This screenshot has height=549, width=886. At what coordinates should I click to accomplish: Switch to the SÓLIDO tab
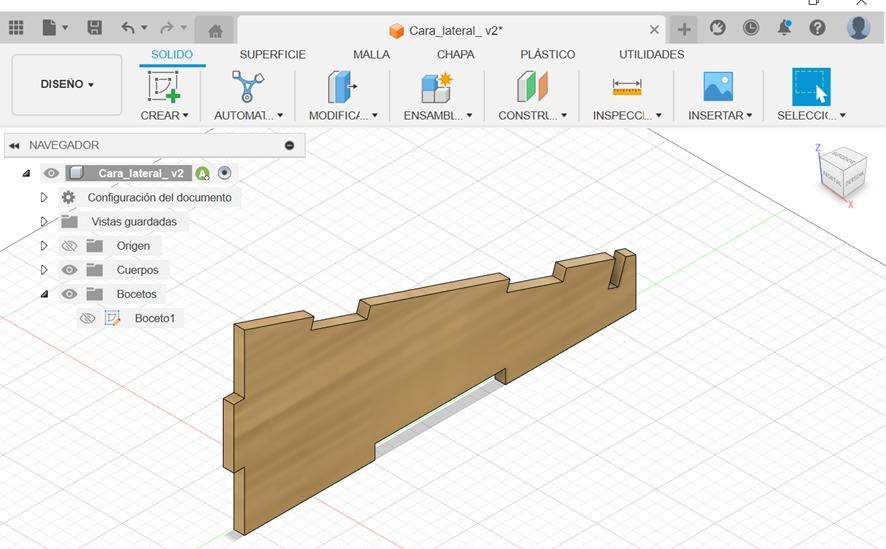pos(172,55)
